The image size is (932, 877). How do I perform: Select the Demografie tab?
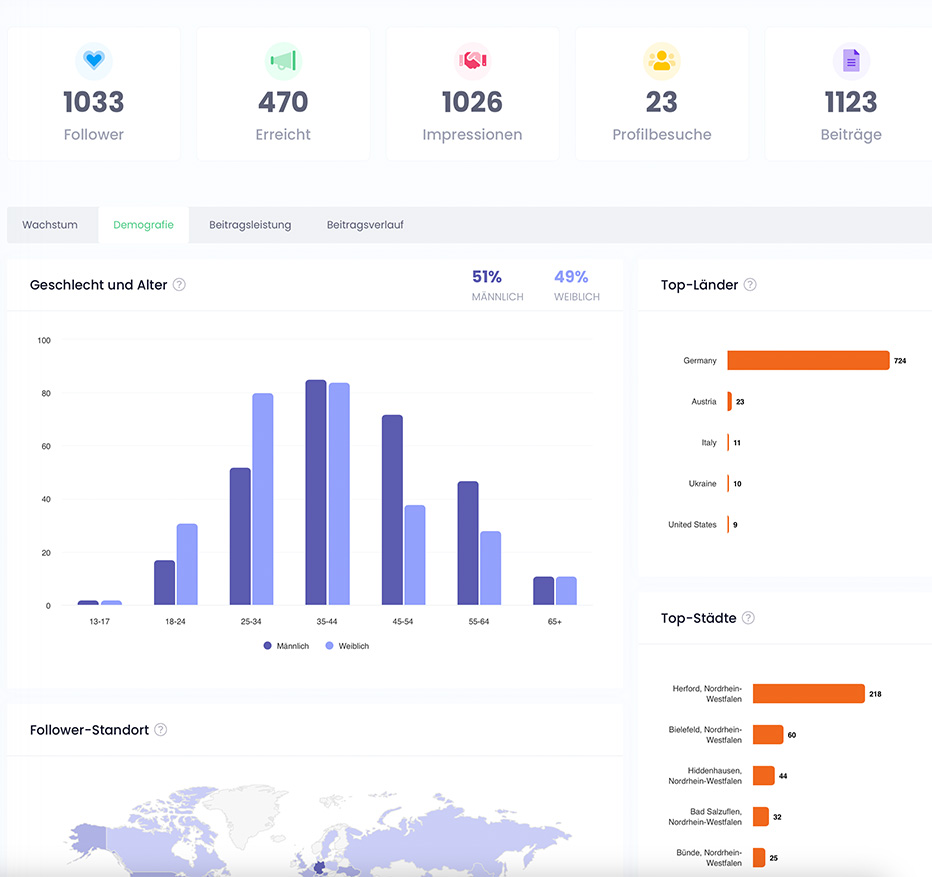(x=143, y=225)
